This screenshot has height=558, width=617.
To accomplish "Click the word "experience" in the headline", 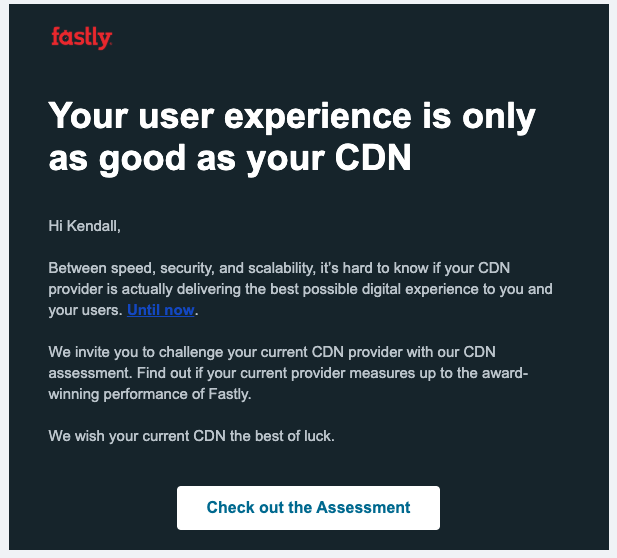I will (x=318, y=117).
